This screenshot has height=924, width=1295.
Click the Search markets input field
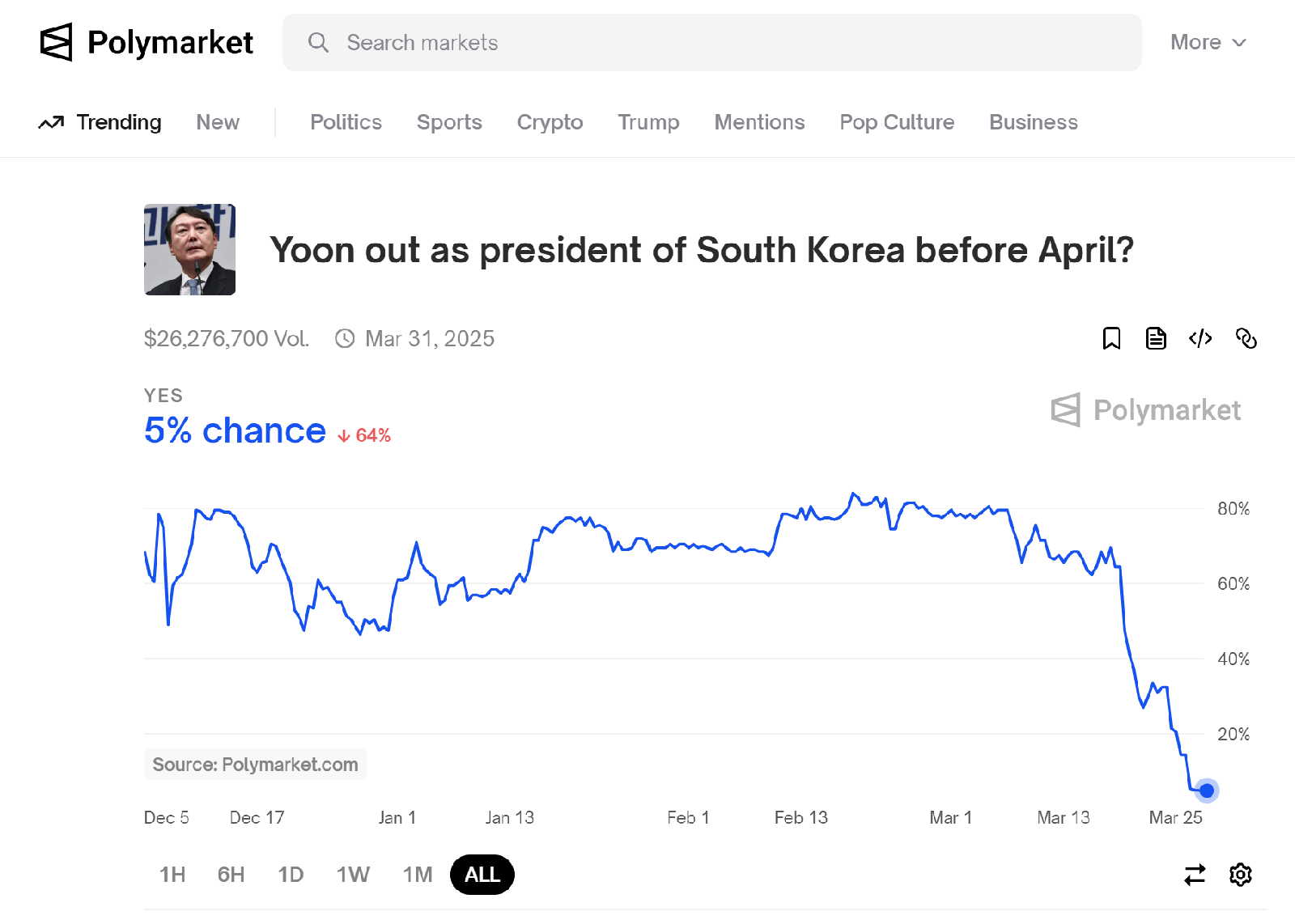[x=712, y=43]
